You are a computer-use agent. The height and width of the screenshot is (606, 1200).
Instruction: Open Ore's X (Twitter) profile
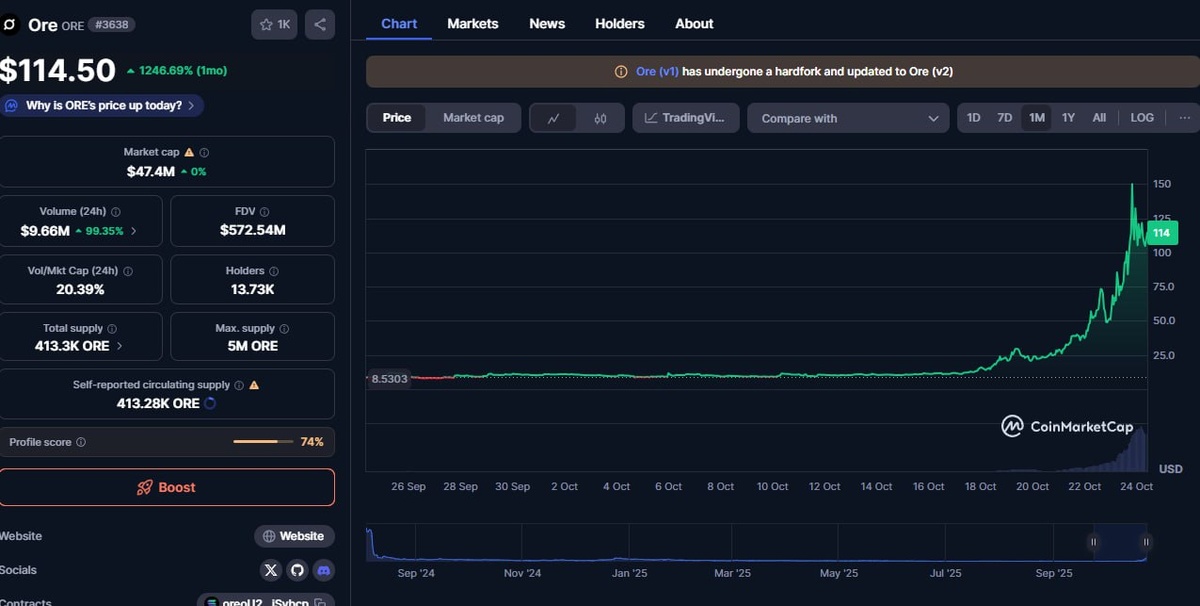pos(271,570)
